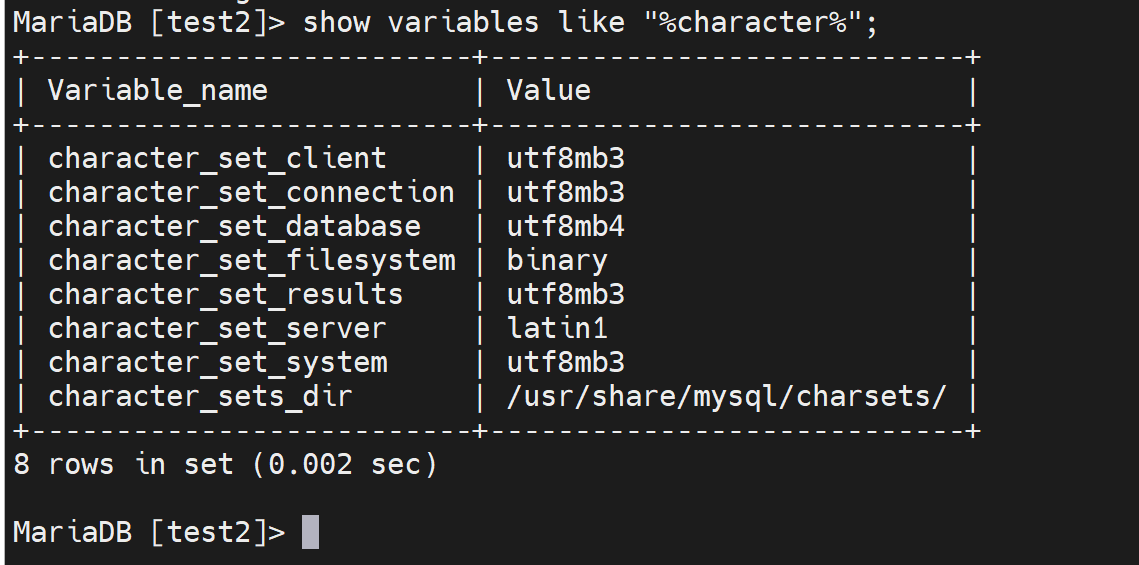Image resolution: width=1139 pixels, height=565 pixels.
Task: Click the /usr/share/mysql/charsets/ path value
Action: tap(726, 396)
